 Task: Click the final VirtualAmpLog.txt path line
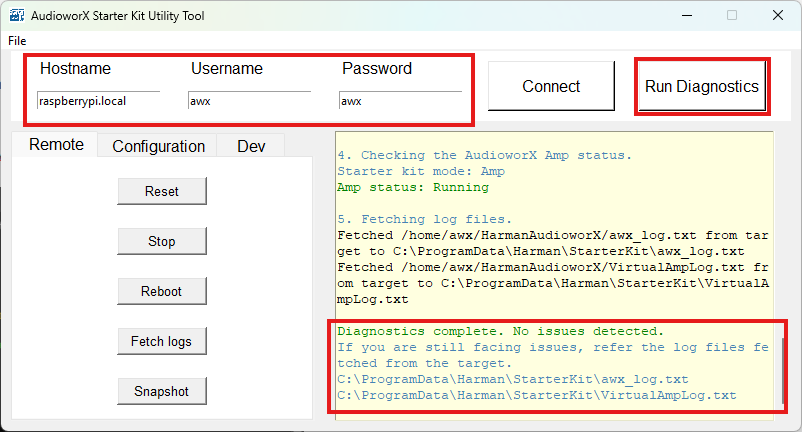coord(537,395)
